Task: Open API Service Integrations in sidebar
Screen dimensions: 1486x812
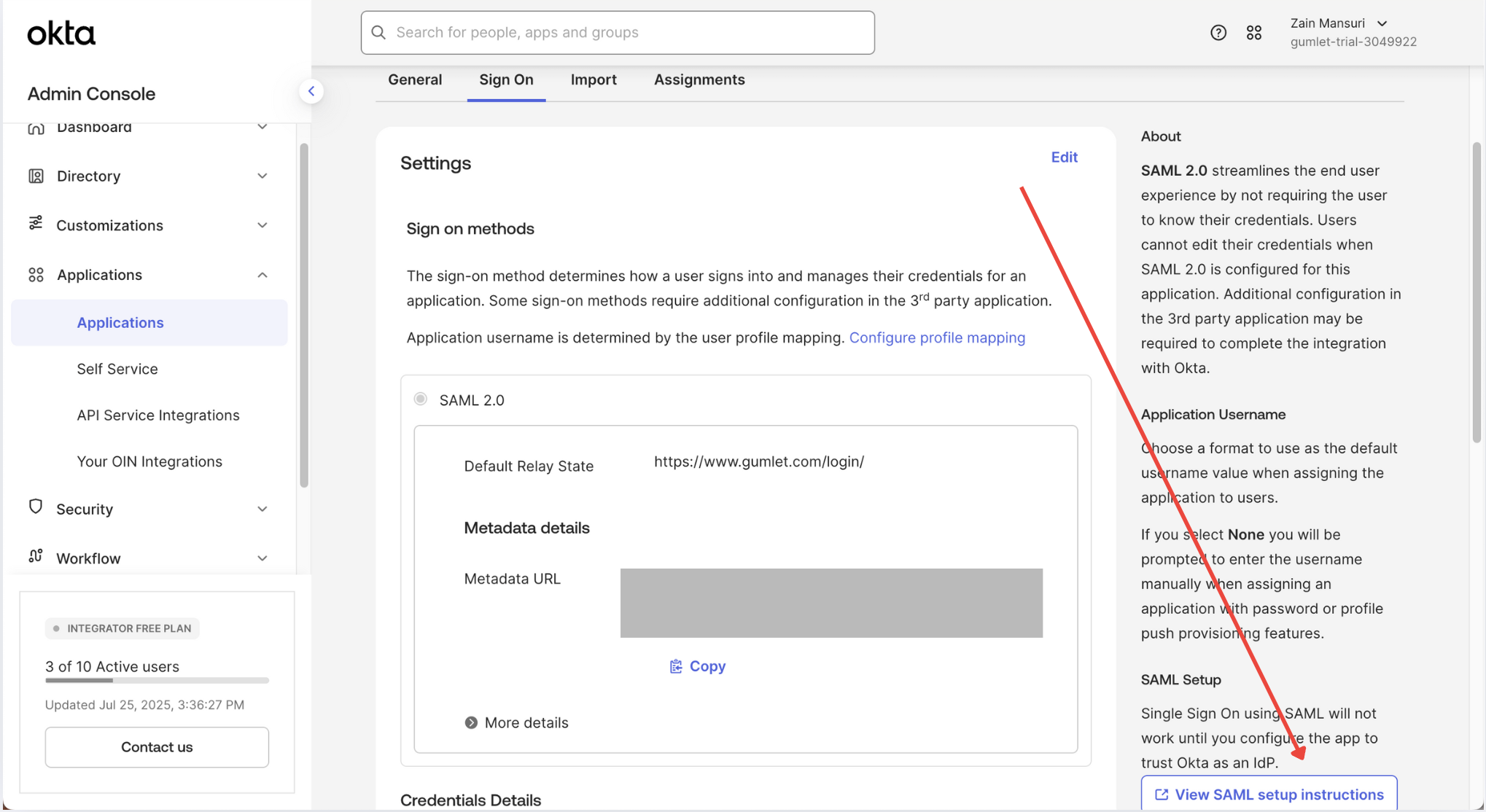Action: (158, 415)
